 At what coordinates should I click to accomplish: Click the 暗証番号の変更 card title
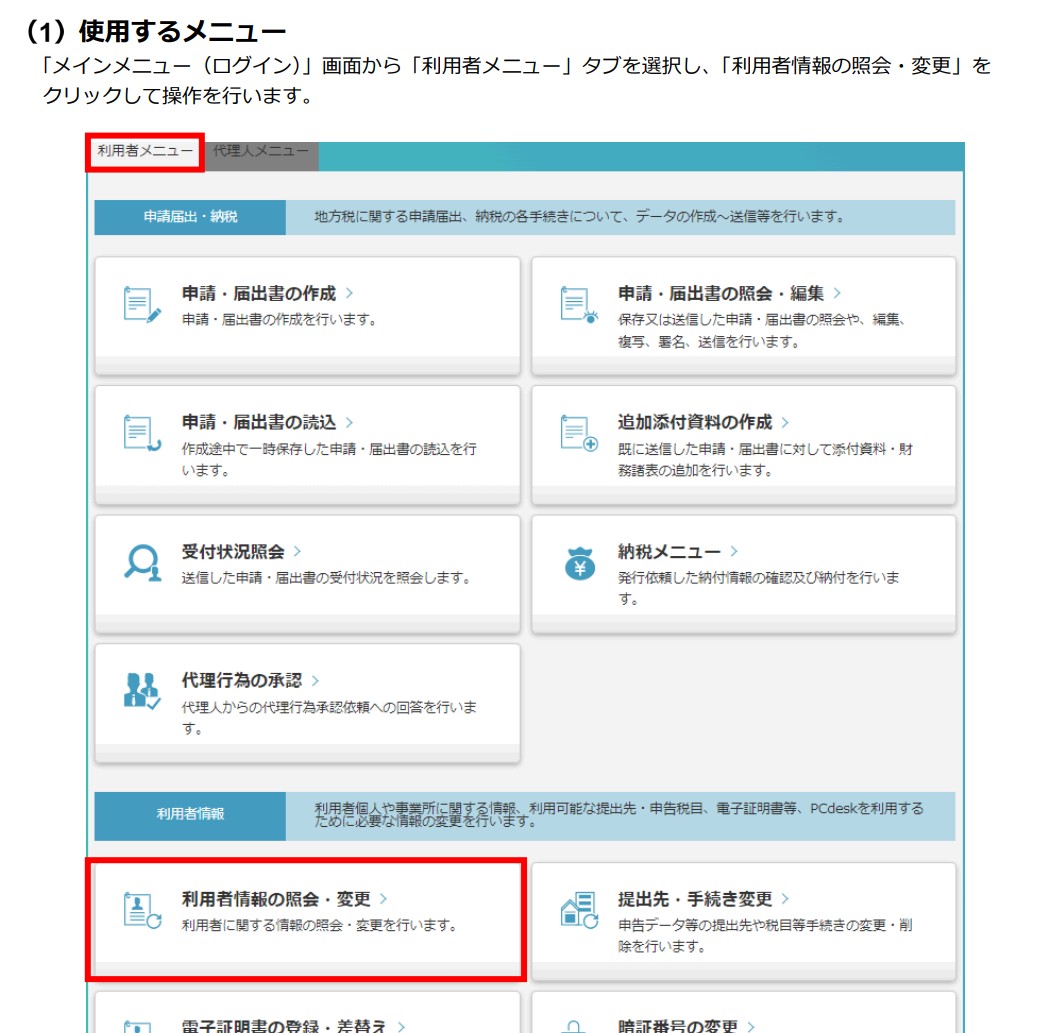pos(677,1025)
